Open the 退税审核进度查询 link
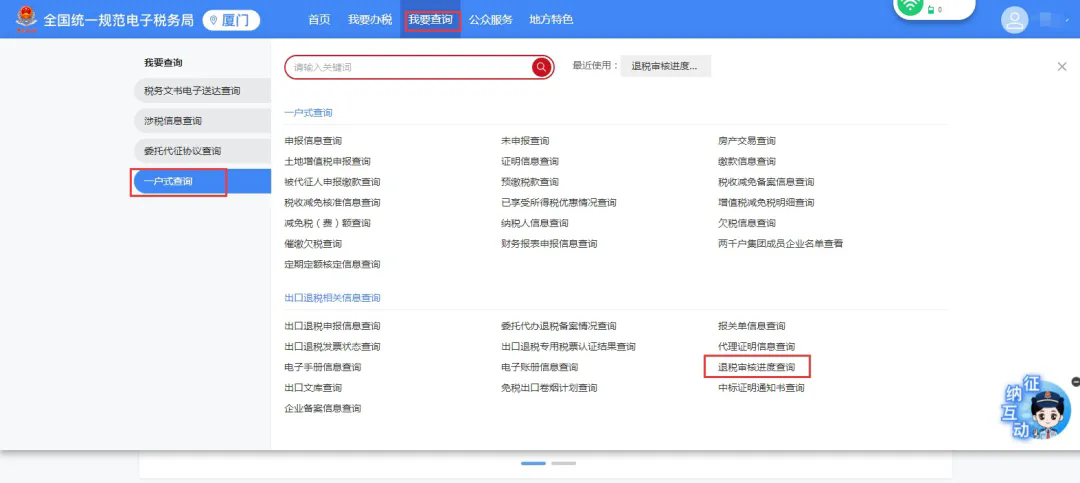 coord(756,367)
